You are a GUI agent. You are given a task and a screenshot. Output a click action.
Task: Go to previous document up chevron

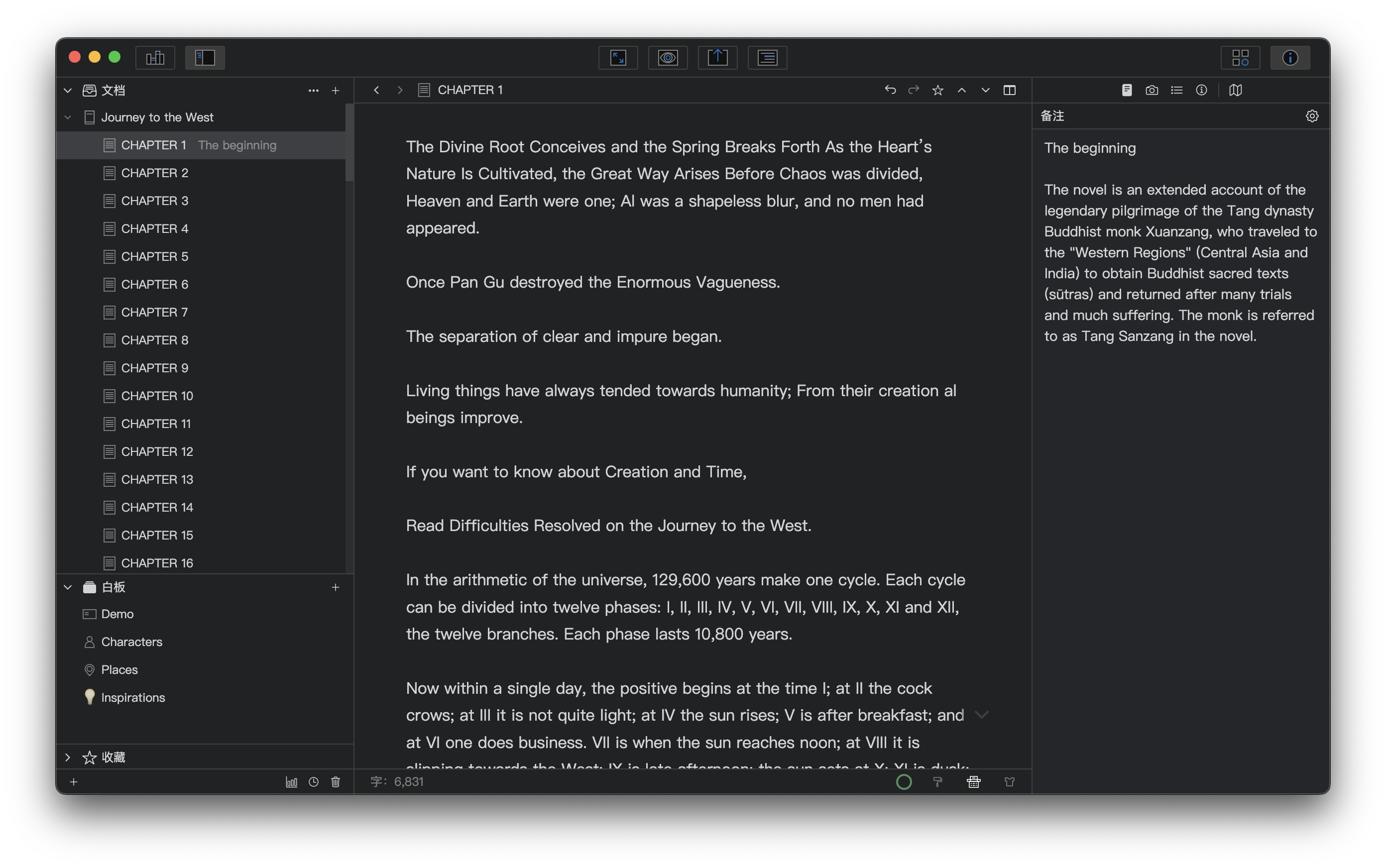(962, 90)
